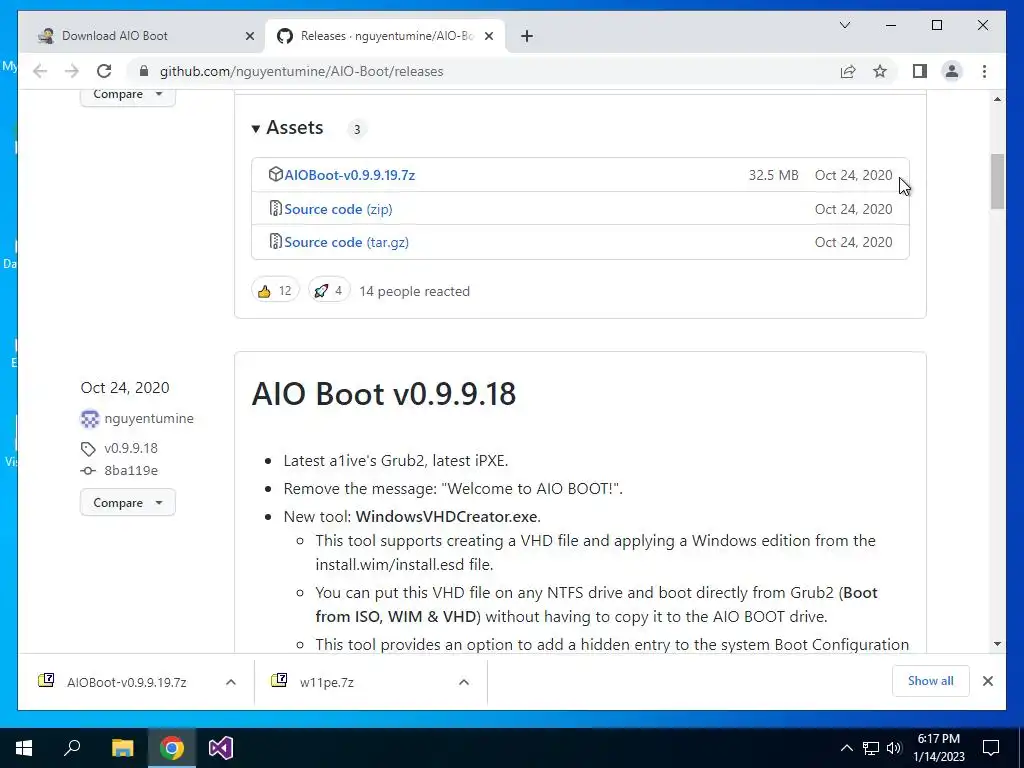Show all downloads
This screenshot has width=1024, height=768.
931,681
